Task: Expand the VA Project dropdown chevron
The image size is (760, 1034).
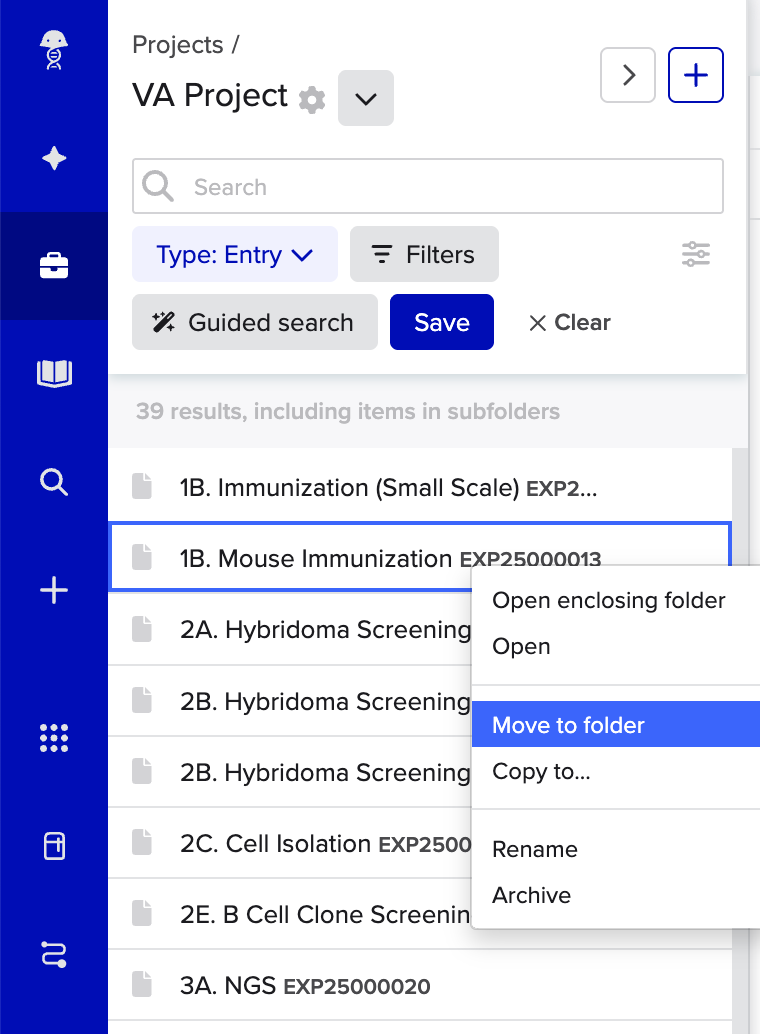Action: pos(365,98)
